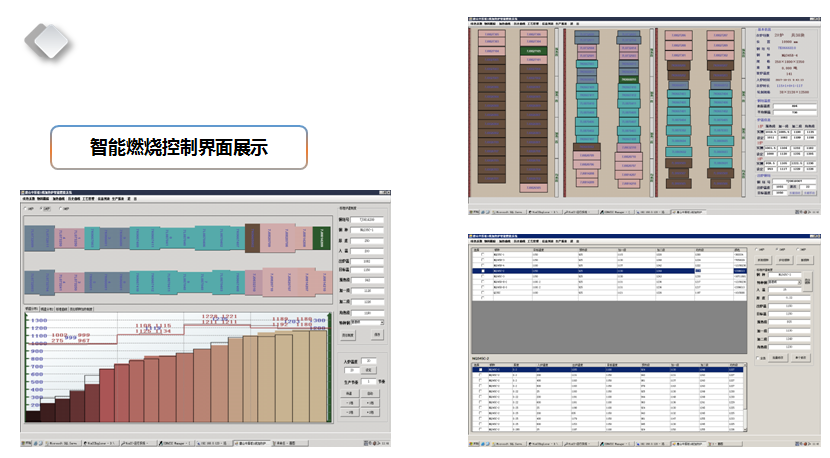
Task: Tick the checkbox in the highlighted upper table row
Action: coord(484,270)
